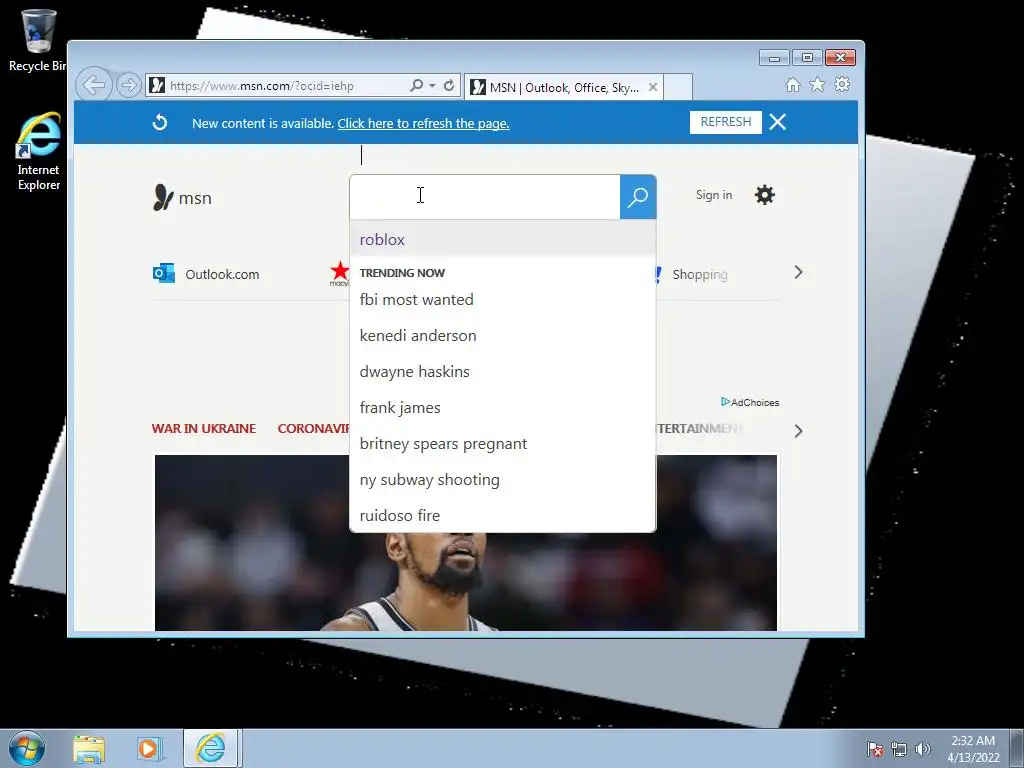Click the IE Forward navigation arrow

pos(129,86)
